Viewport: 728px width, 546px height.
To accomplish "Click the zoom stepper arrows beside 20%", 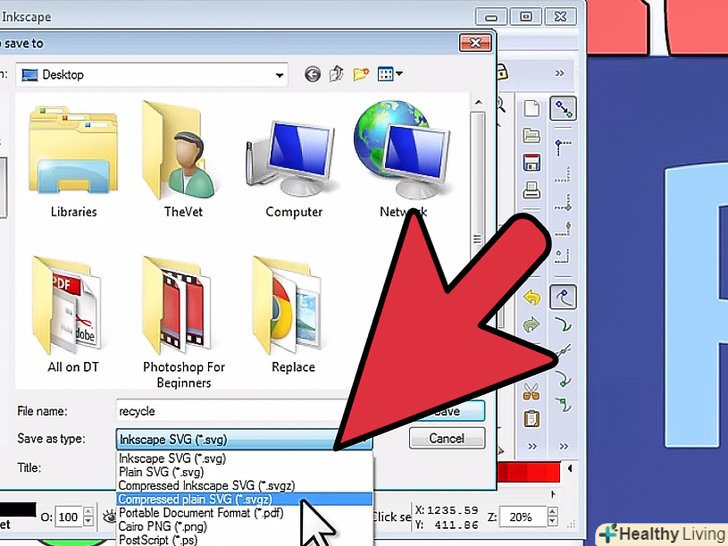I will coord(552,516).
